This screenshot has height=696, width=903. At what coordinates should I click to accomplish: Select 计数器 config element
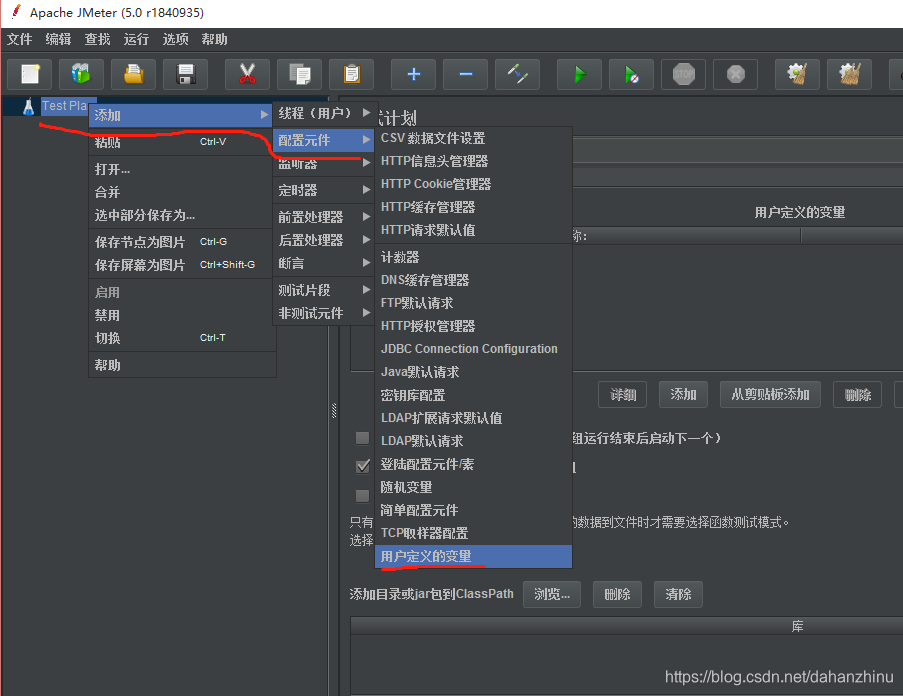click(x=473, y=257)
